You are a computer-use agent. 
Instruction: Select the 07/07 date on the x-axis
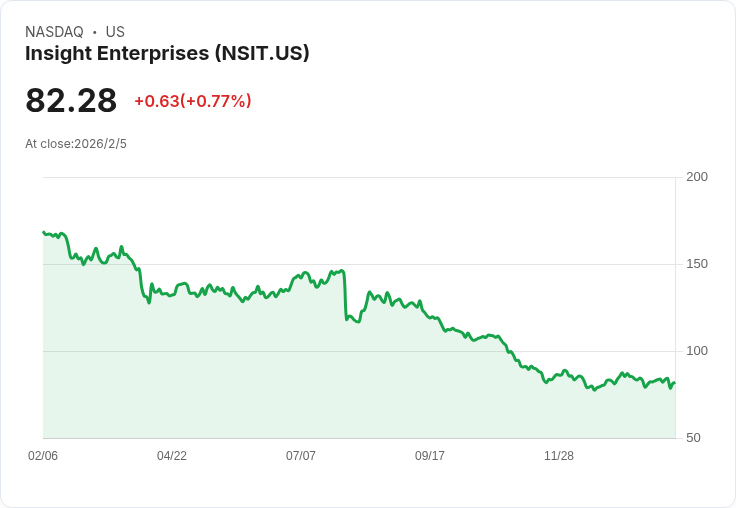point(301,456)
